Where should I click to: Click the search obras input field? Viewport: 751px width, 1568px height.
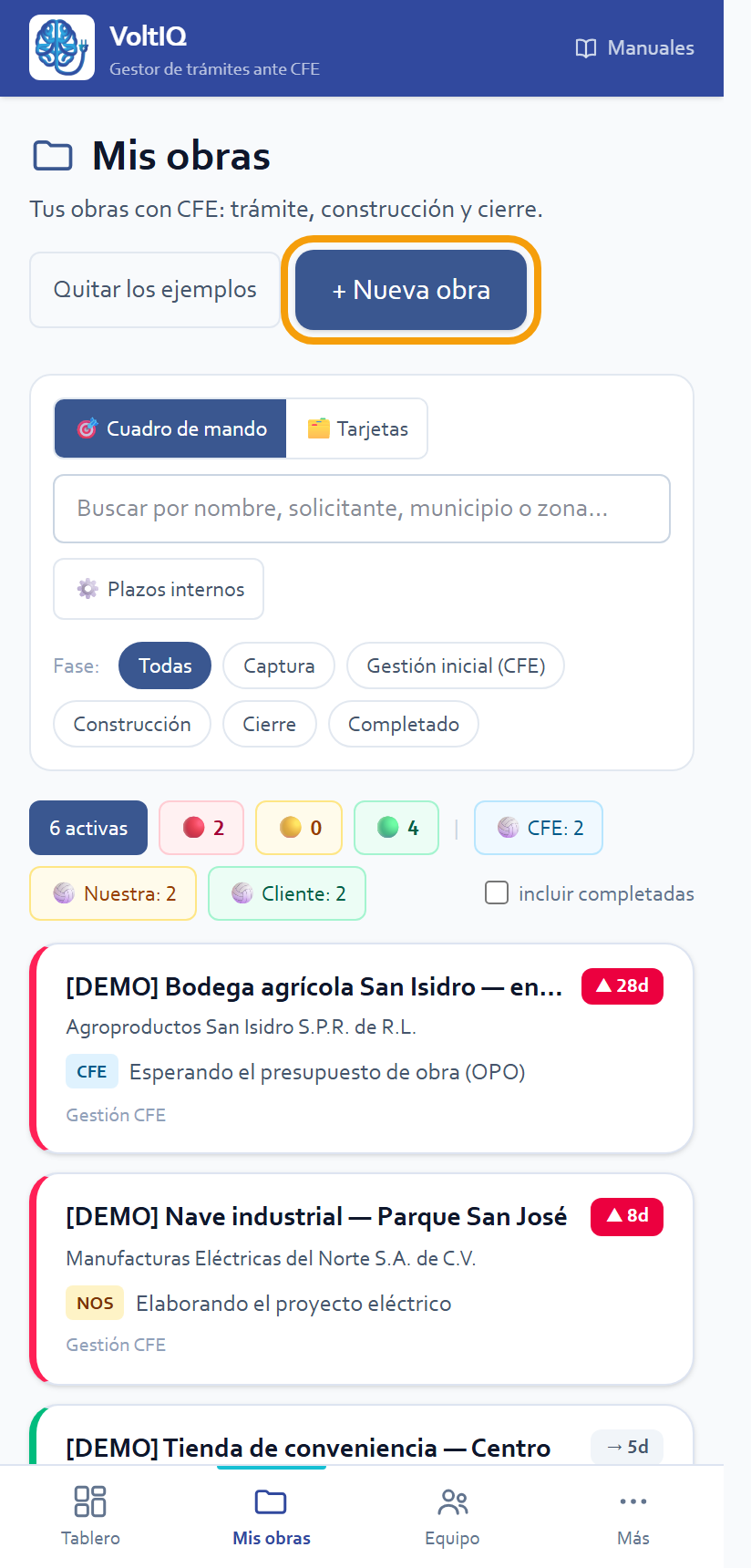362,509
